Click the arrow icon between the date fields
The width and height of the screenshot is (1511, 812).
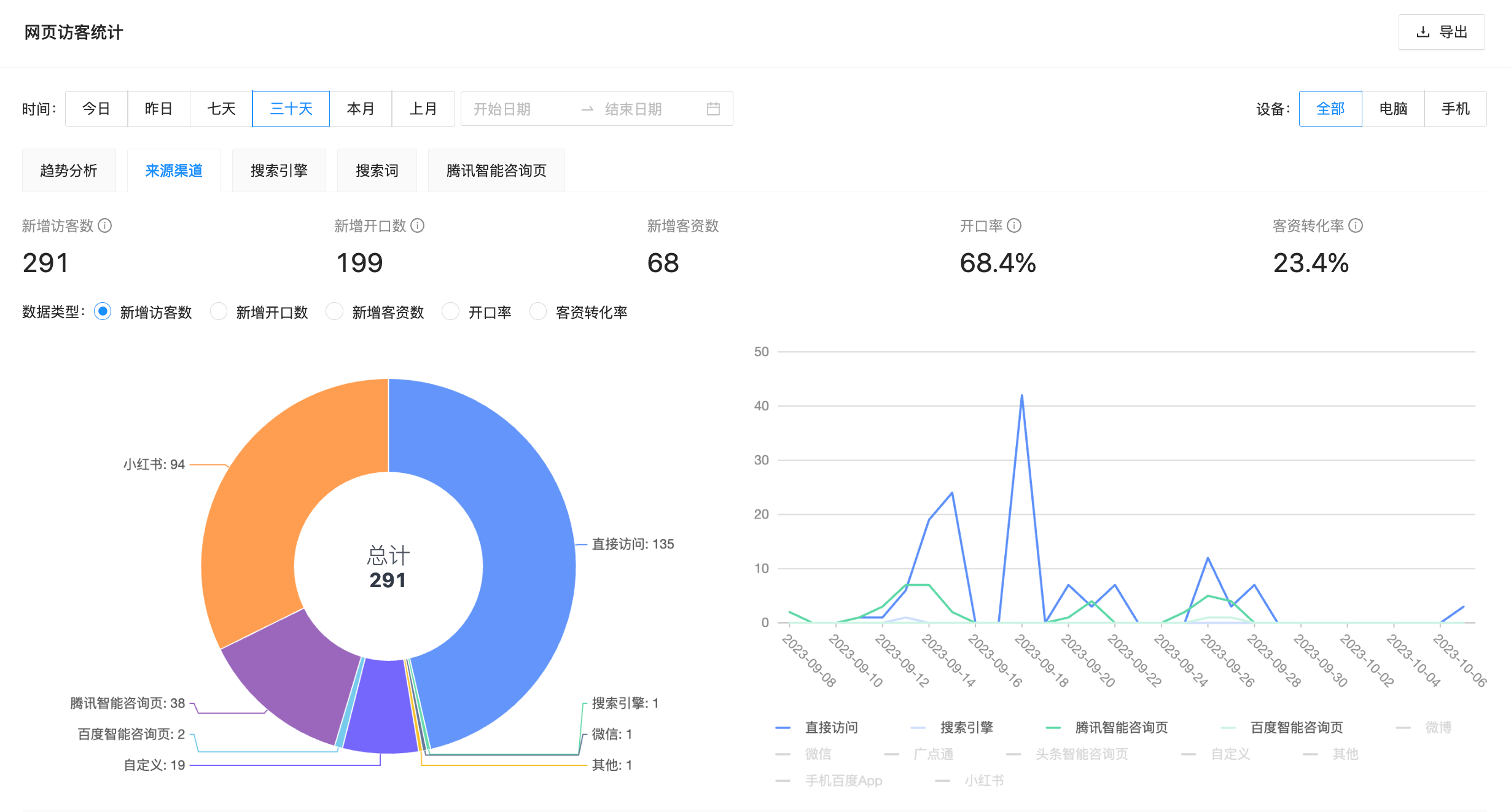[588, 109]
